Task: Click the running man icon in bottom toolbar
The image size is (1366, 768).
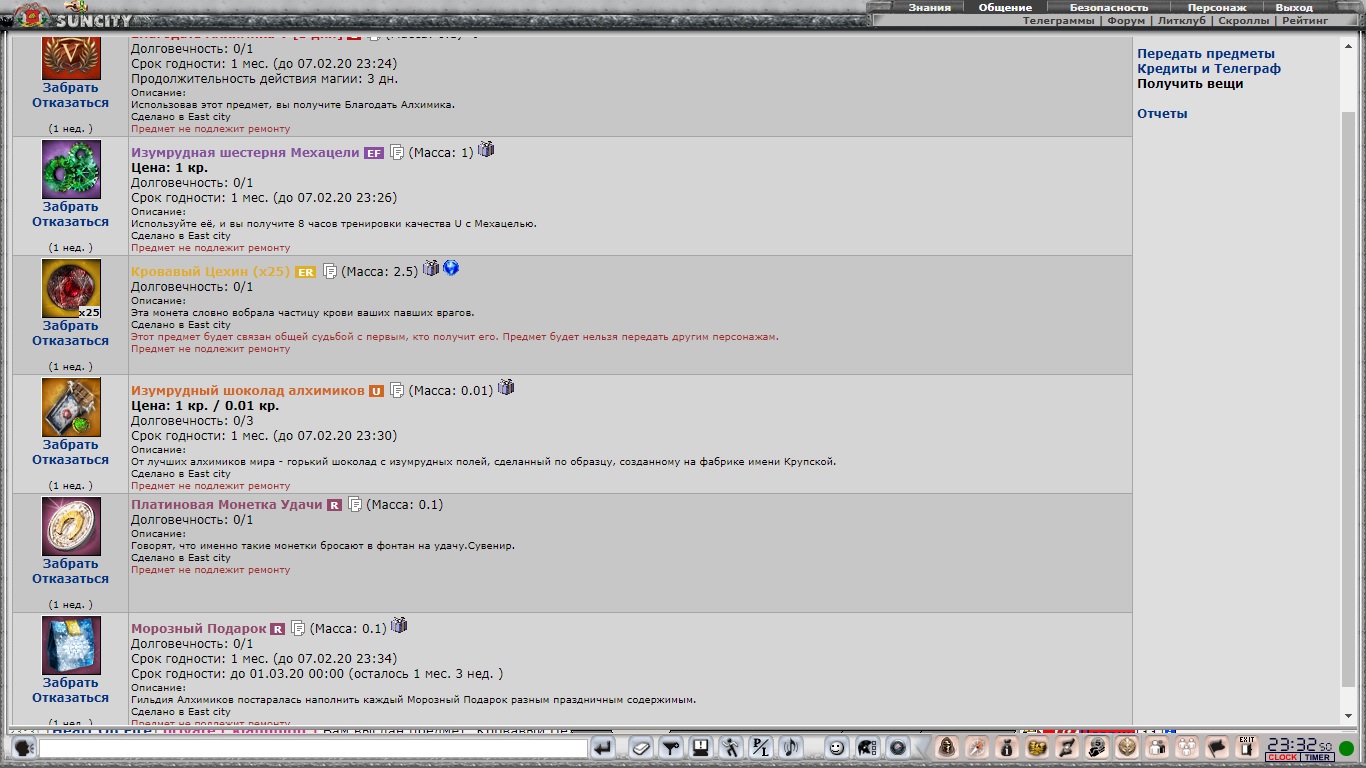Action: click(x=731, y=748)
